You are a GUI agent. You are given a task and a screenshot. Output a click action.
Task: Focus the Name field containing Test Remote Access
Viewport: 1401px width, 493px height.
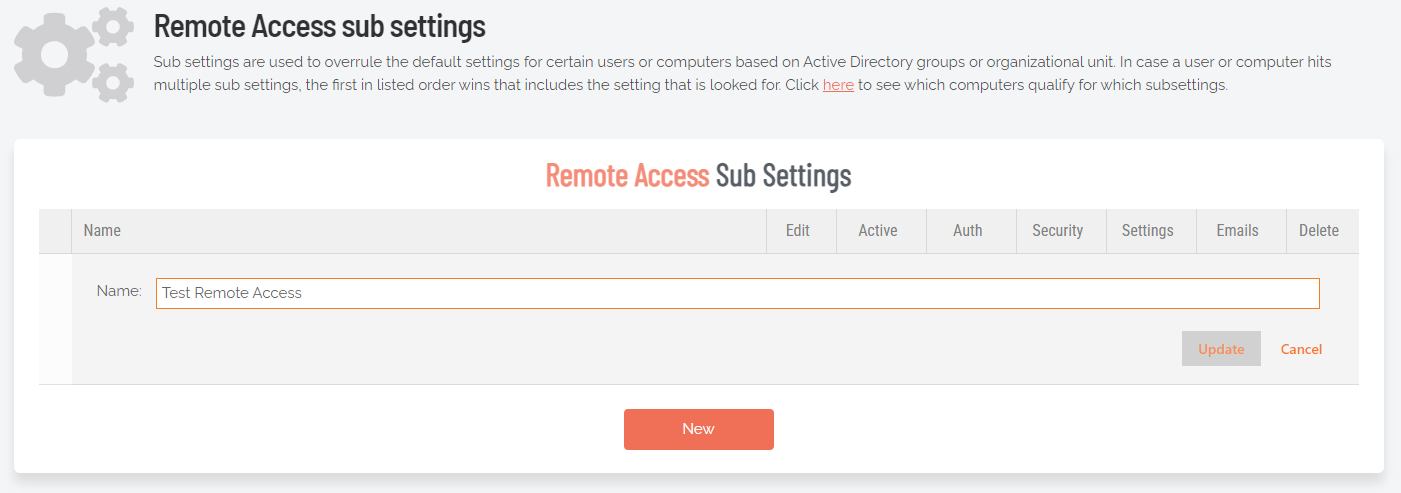click(x=738, y=293)
